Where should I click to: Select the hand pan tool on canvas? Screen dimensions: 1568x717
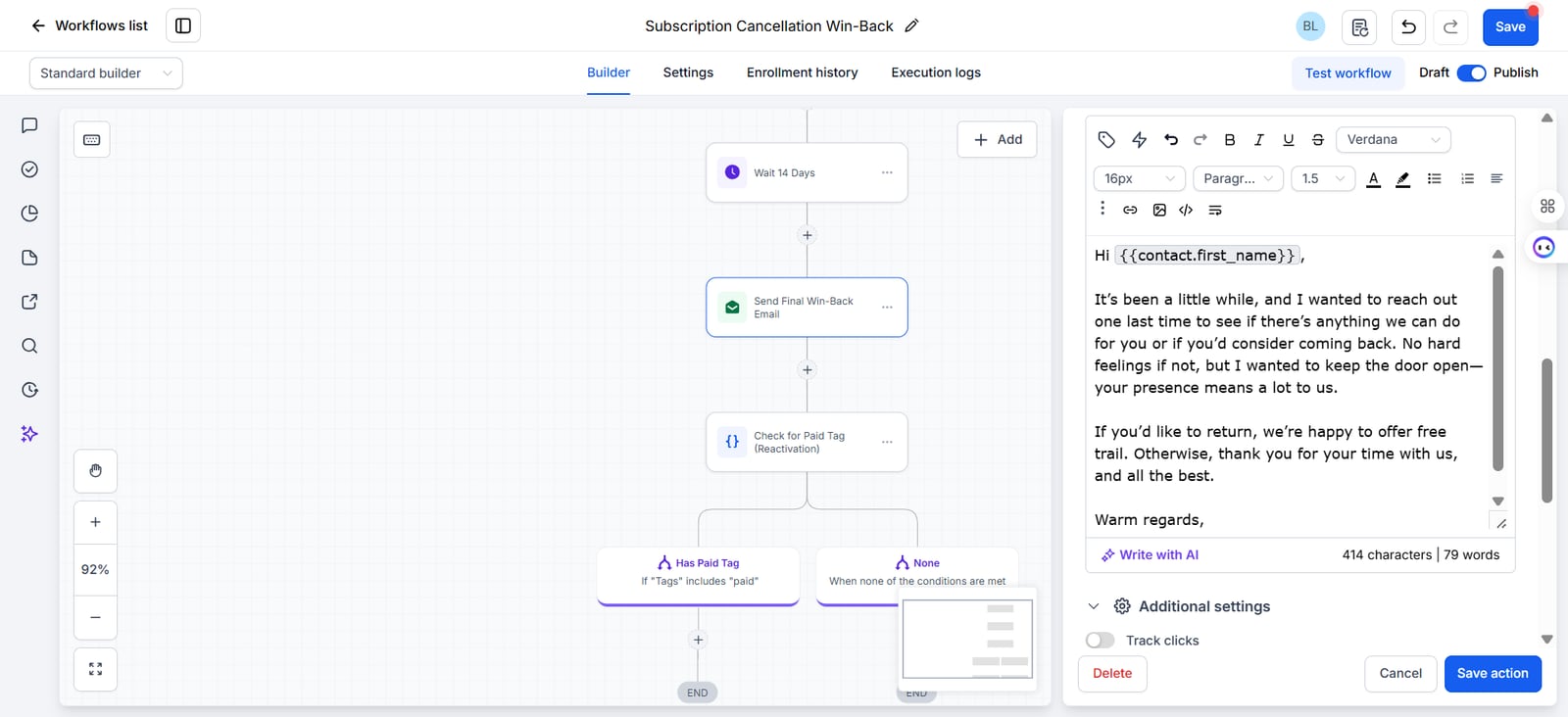[x=96, y=471]
